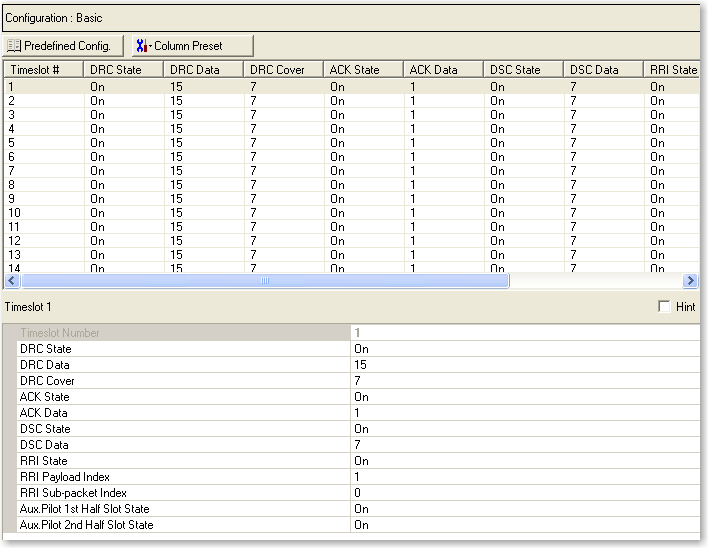Viewport: 708px width, 548px height.
Task: Click DSC Data cell of timeslot 8
Action: pos(604,185)
